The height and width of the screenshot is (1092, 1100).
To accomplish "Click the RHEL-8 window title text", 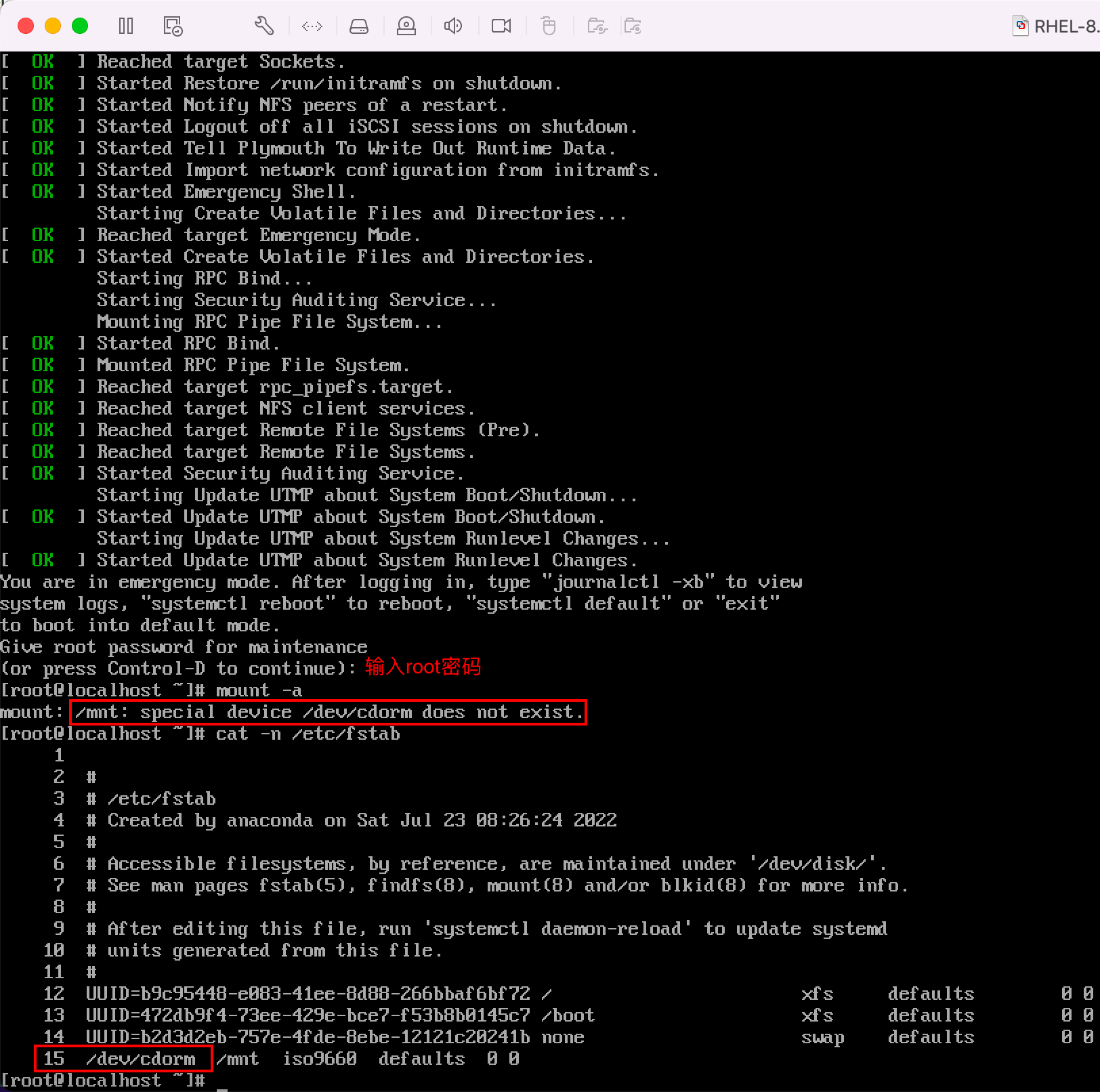I will click(x=1065, y=26).
